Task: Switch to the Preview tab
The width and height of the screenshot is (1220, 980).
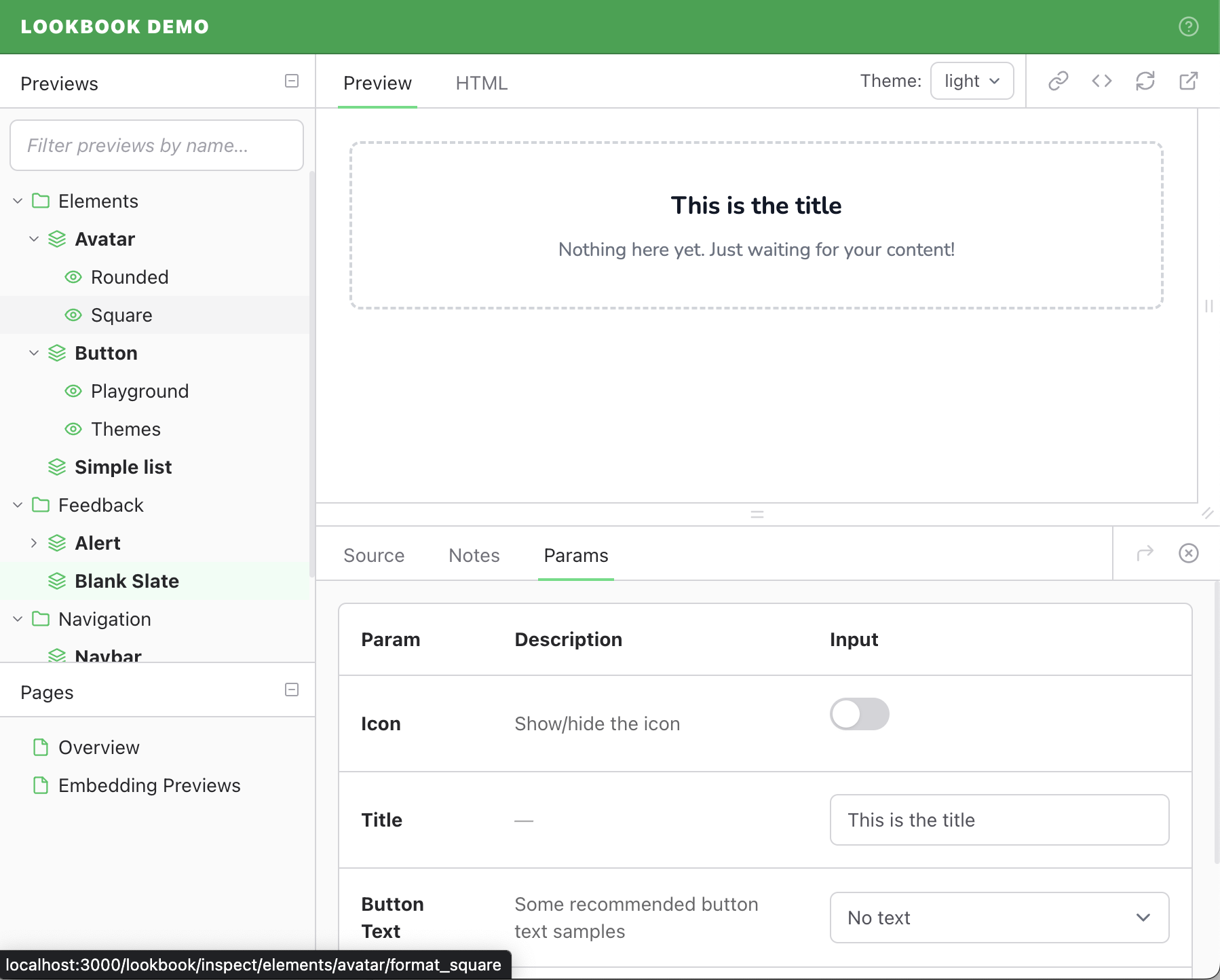Action: pyautogui.click(x=377, y=83)
